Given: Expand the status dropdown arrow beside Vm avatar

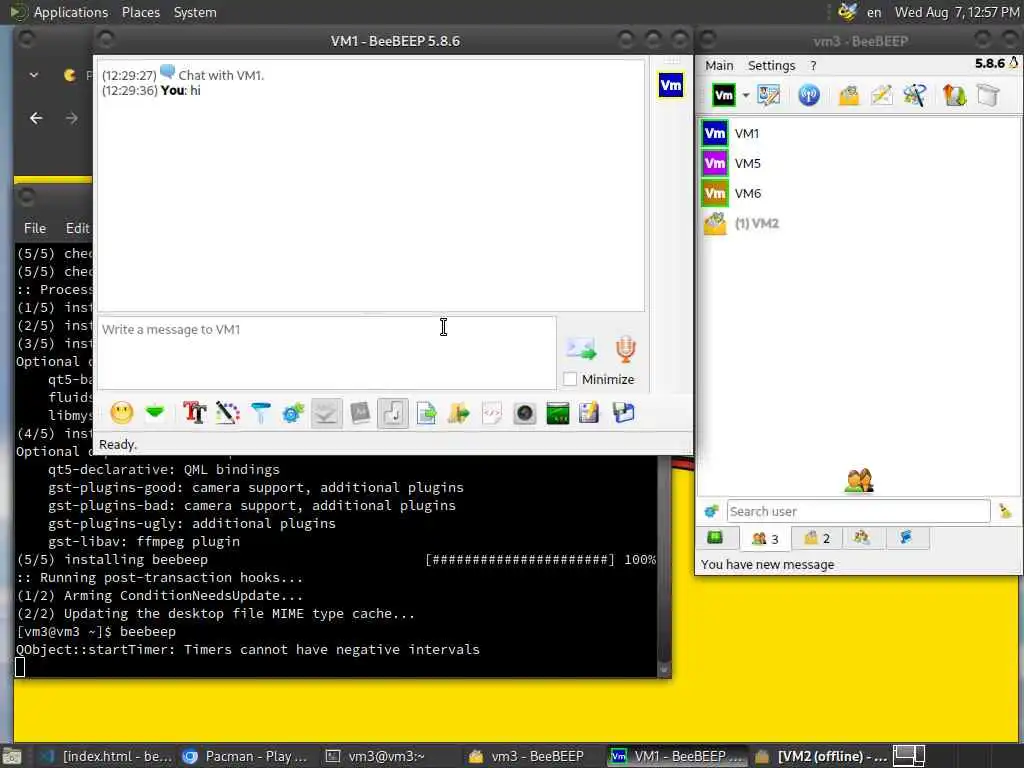Looking at the screenshot, I should pyautogui.click(x=746, y=96).
